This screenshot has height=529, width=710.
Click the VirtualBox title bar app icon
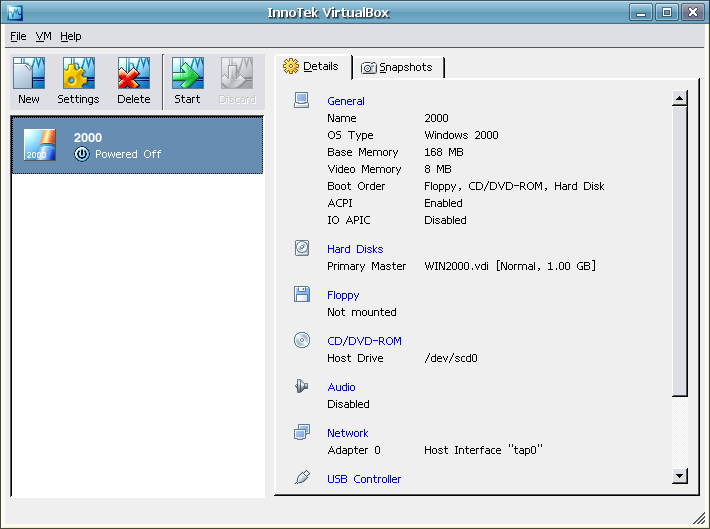15,12
